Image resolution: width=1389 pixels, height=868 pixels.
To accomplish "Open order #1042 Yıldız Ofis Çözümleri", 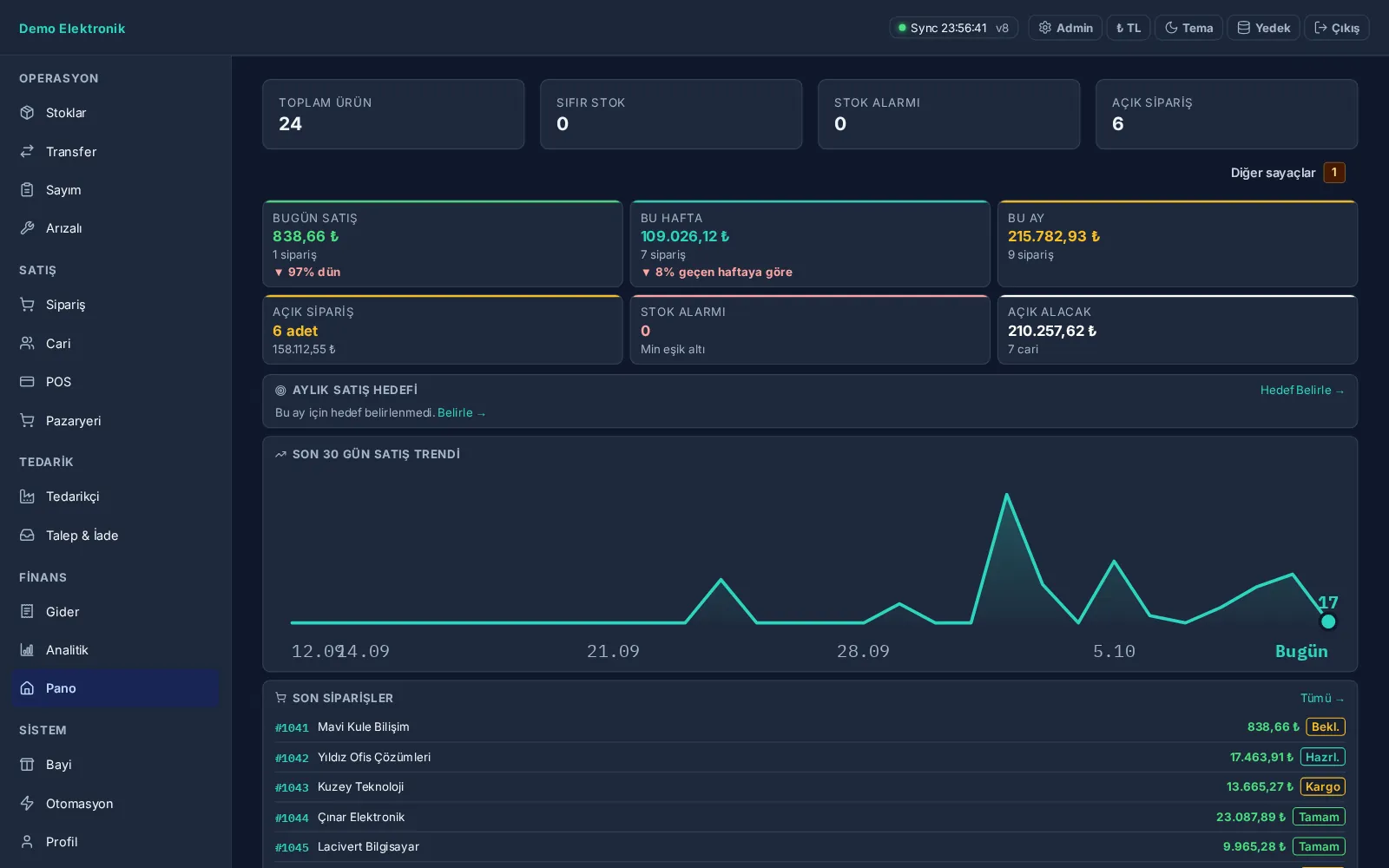I will pyautogui.click(x=810, y=757).
